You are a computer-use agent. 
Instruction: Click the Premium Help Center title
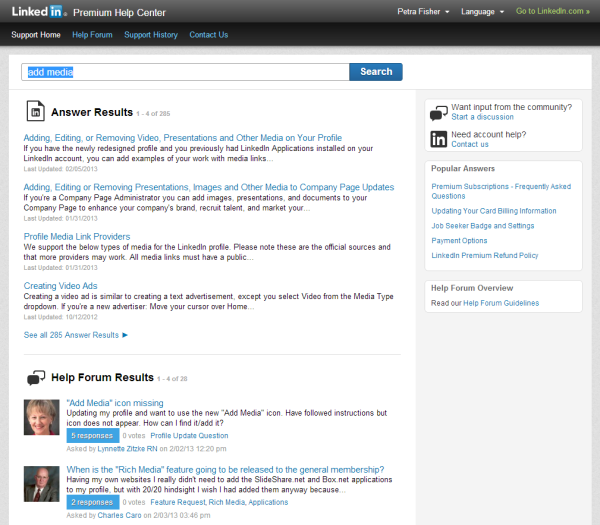(119, 13)
